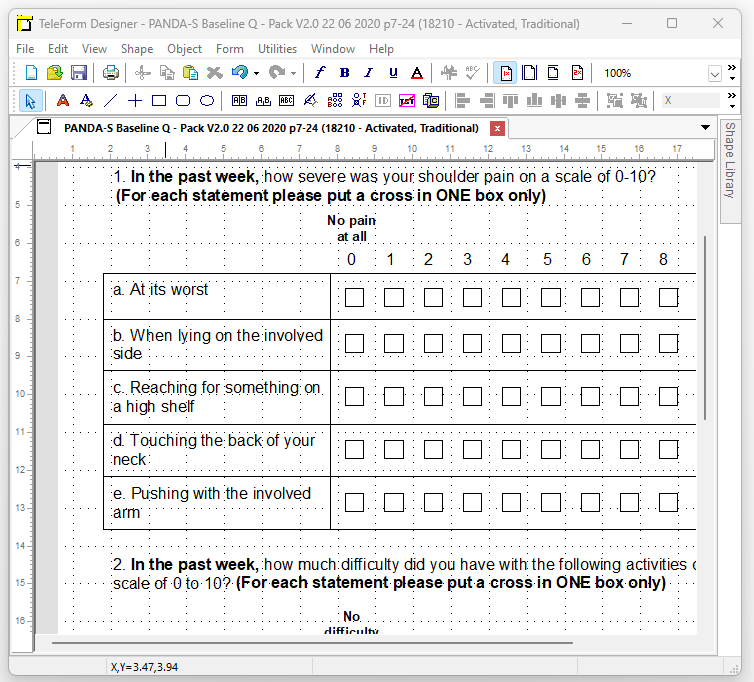The height and width of the screenshot is (682, 754).
Task: Select the pointer arrow tool
Action: tap(30, 101)
